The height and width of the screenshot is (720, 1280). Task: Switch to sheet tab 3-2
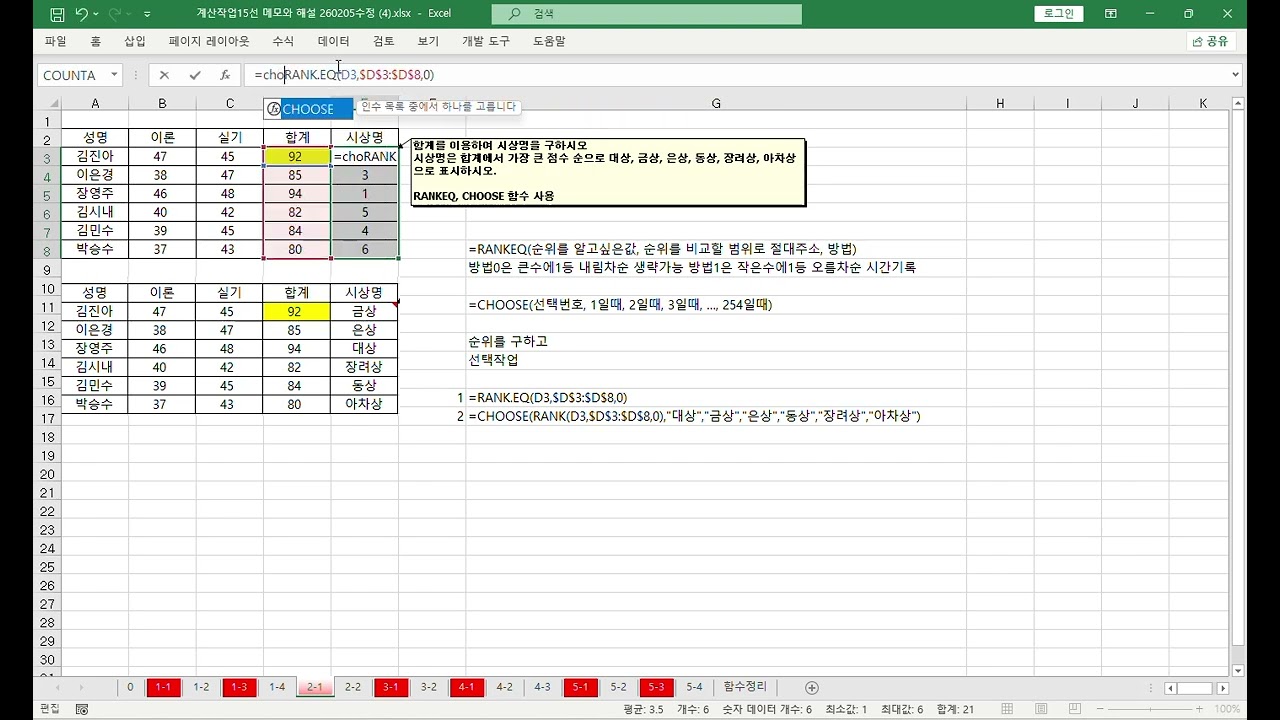pyautogui.click(x=429, y=688)
